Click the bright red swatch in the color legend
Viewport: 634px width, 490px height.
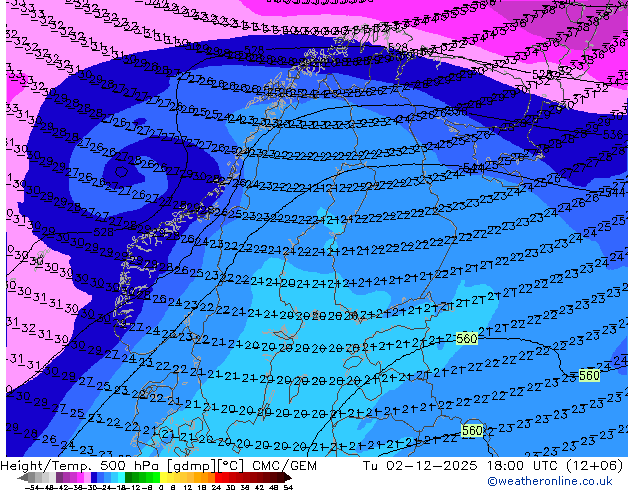click(218, 477)
